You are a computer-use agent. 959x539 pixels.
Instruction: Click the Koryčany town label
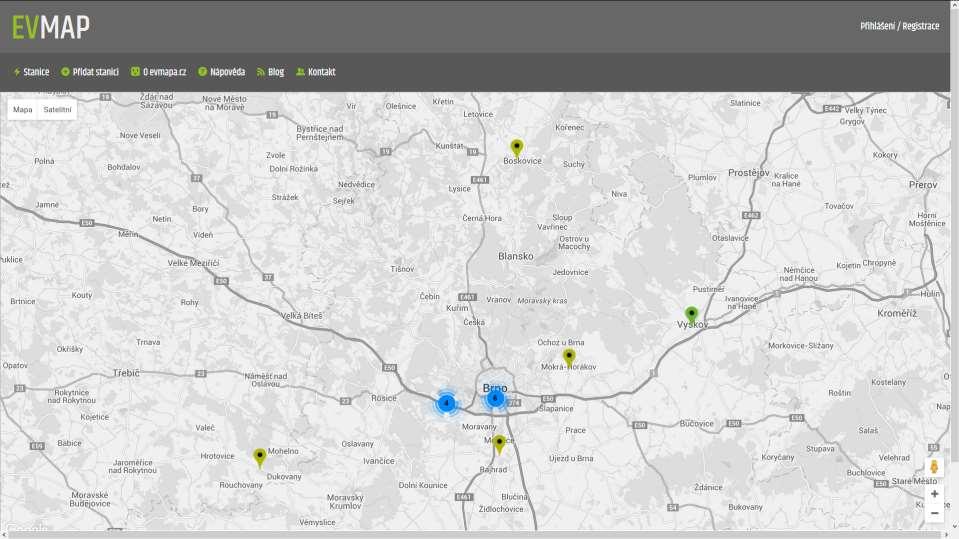coord(777,458)
